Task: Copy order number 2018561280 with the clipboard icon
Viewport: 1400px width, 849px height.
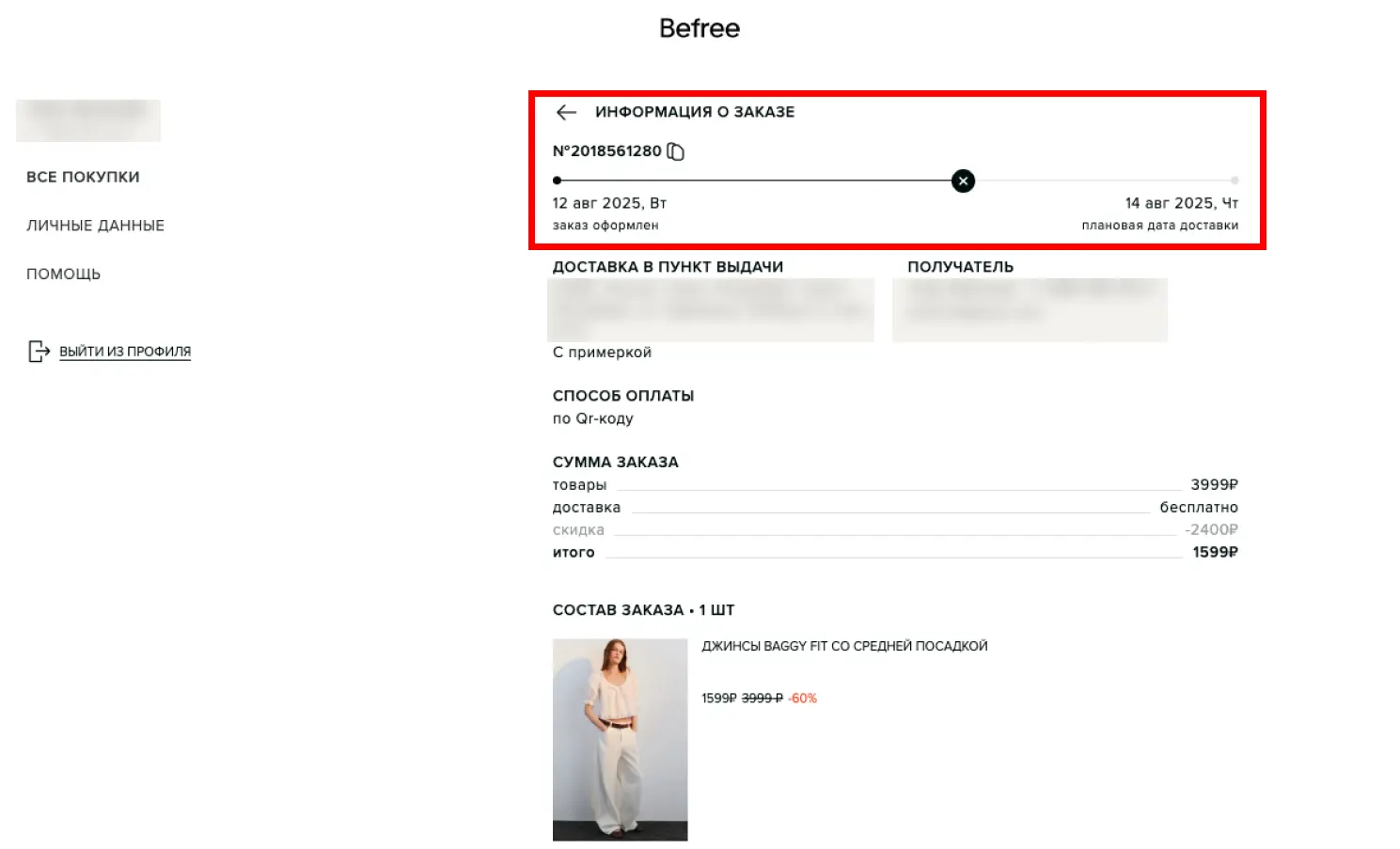Action: (x=675, y=151)
